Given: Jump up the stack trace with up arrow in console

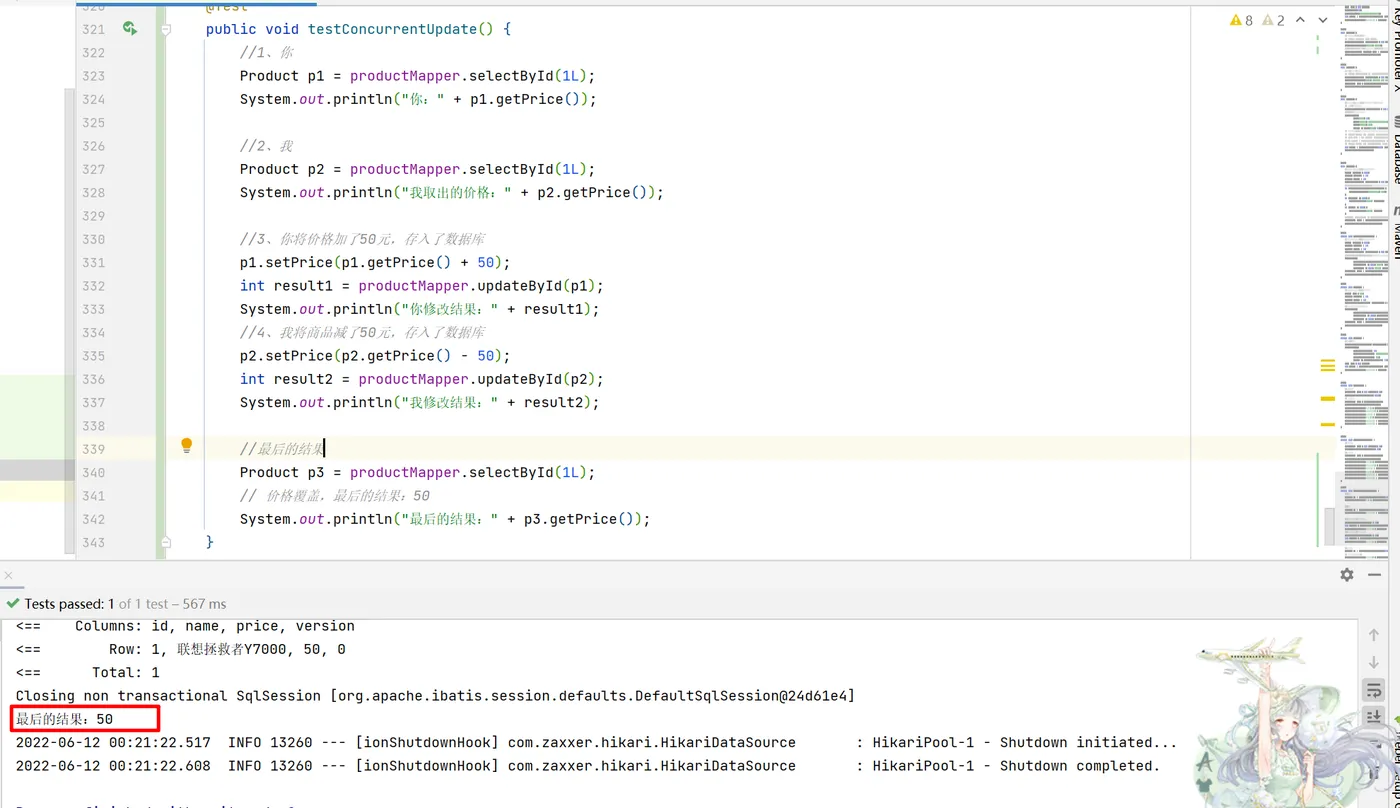Looking at the screenshot, I should click(1373, 636).
